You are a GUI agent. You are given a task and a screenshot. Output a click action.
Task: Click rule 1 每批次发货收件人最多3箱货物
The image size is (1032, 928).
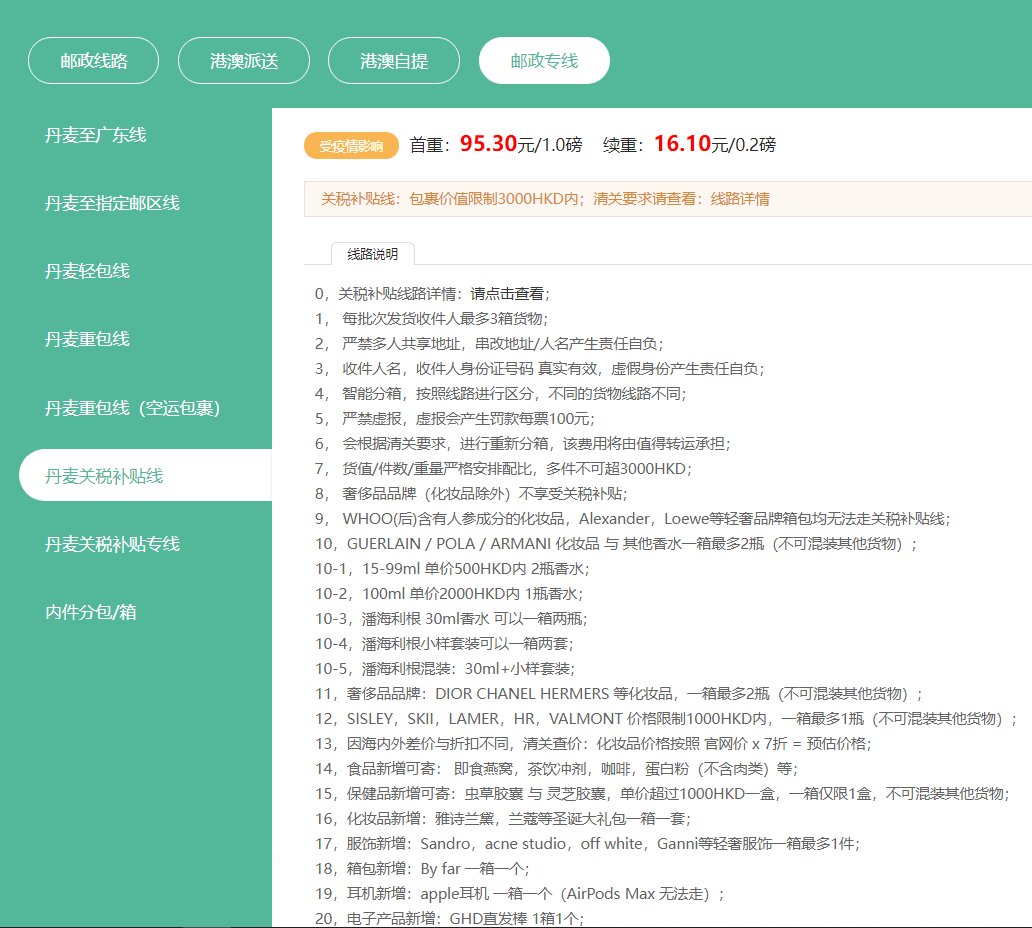coord(432,319)
